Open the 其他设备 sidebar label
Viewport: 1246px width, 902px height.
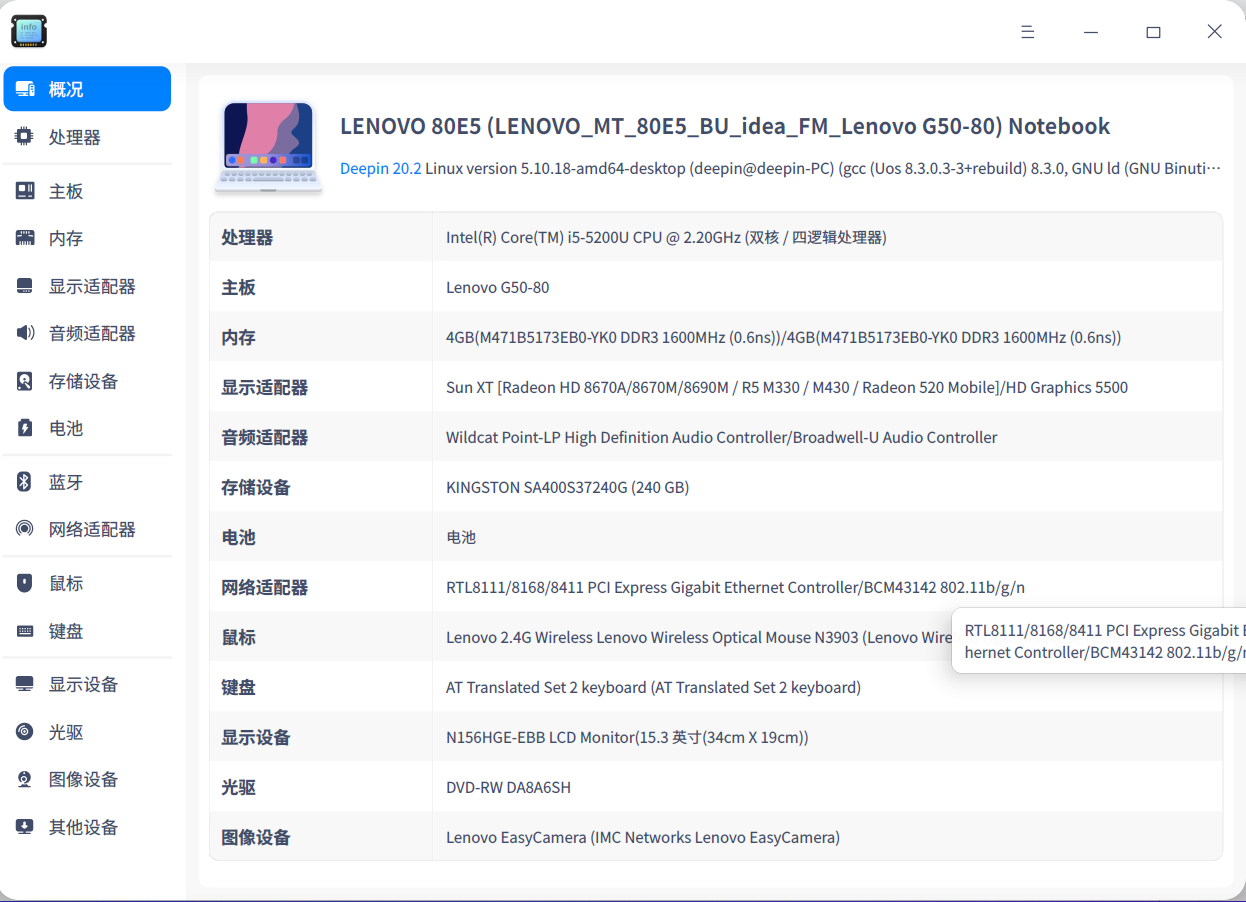[x=84, y=827]
